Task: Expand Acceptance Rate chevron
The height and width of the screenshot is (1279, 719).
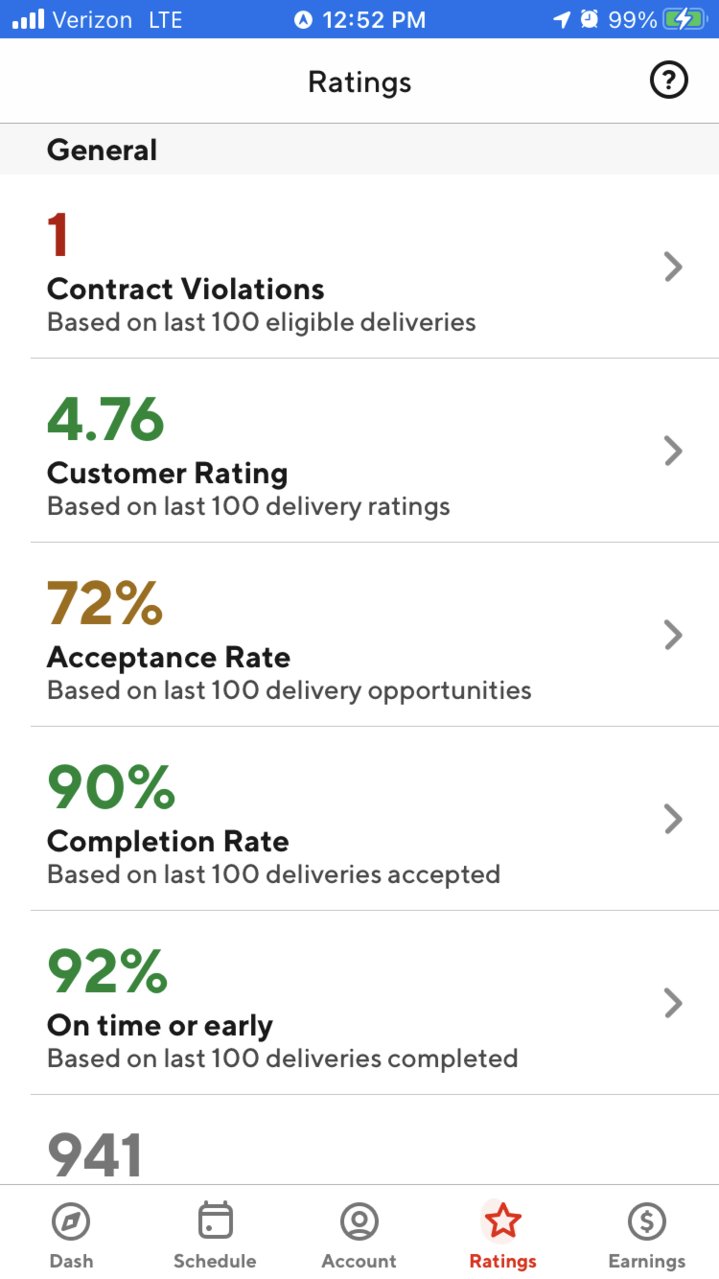Action: (673, 635)
